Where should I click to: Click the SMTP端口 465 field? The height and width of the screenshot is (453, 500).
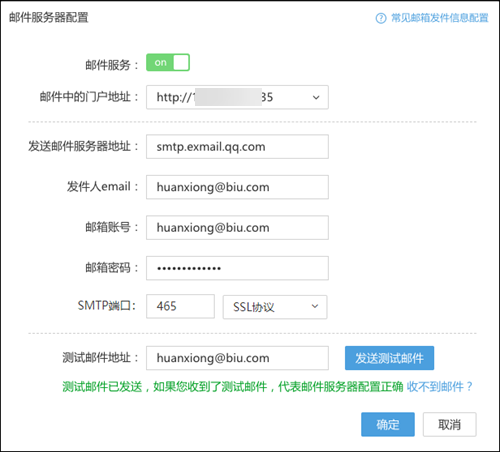click(x=180, y=306)
